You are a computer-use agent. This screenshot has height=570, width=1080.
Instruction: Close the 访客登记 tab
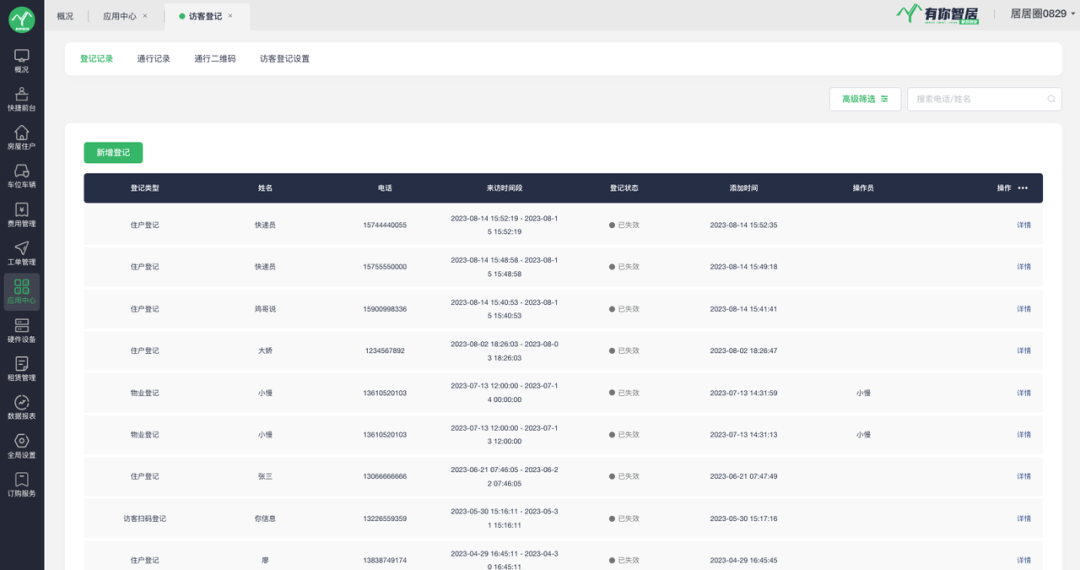pyautogui.click(x=230, y=16)
